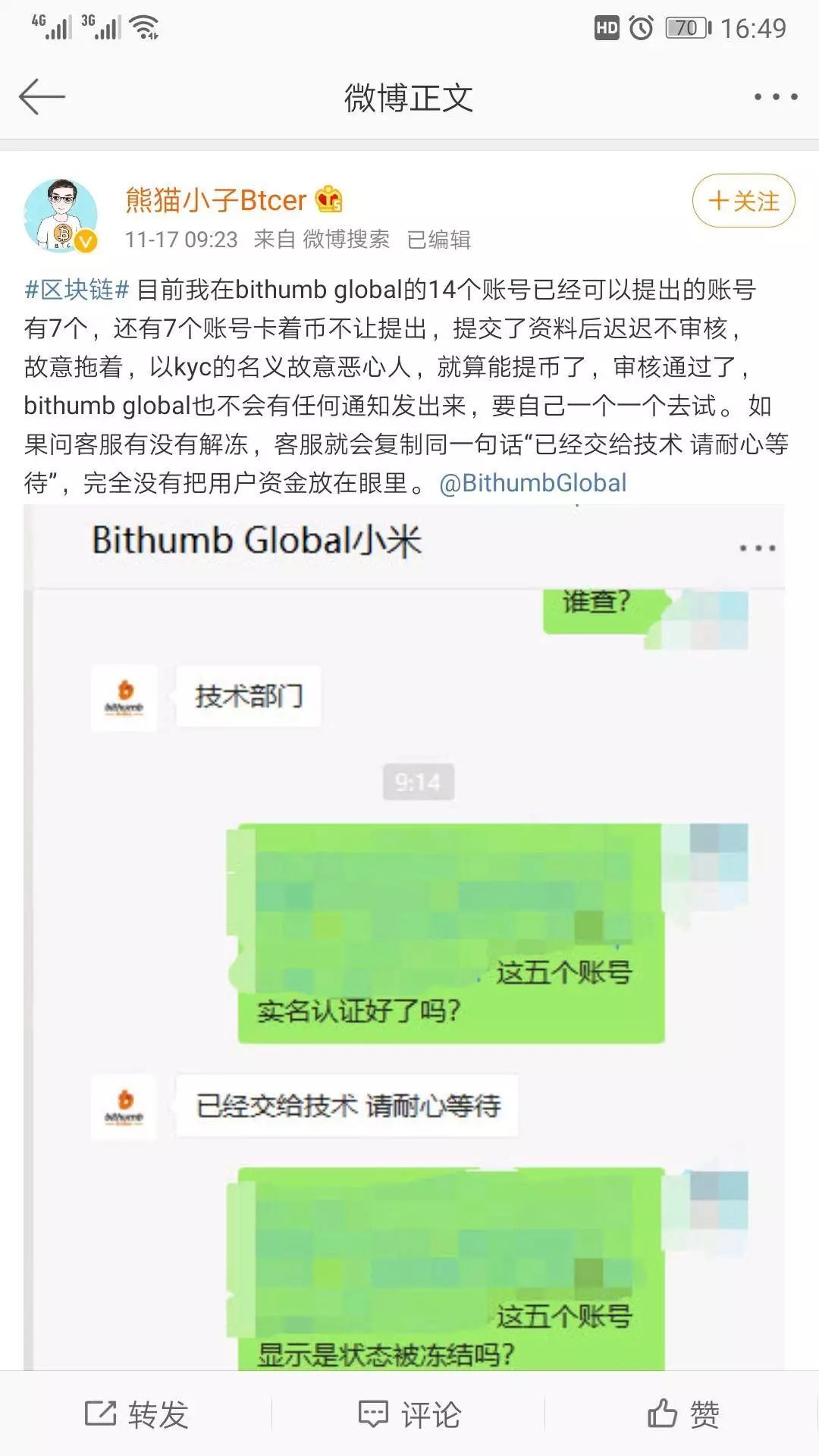Open 熊猫小子Btcer profile avatar

[61, 216]
